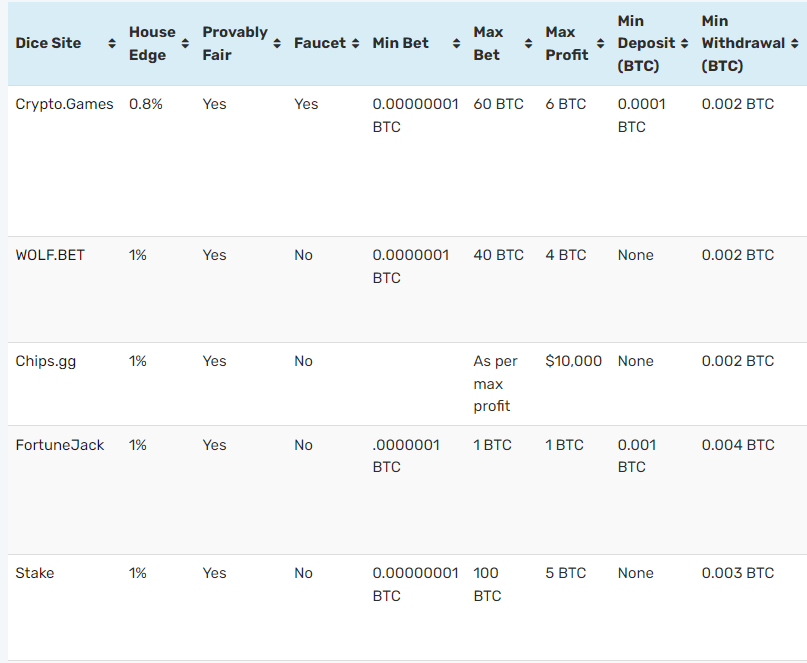
Task: Click Min Bet sort arrows
Action: 457,44
